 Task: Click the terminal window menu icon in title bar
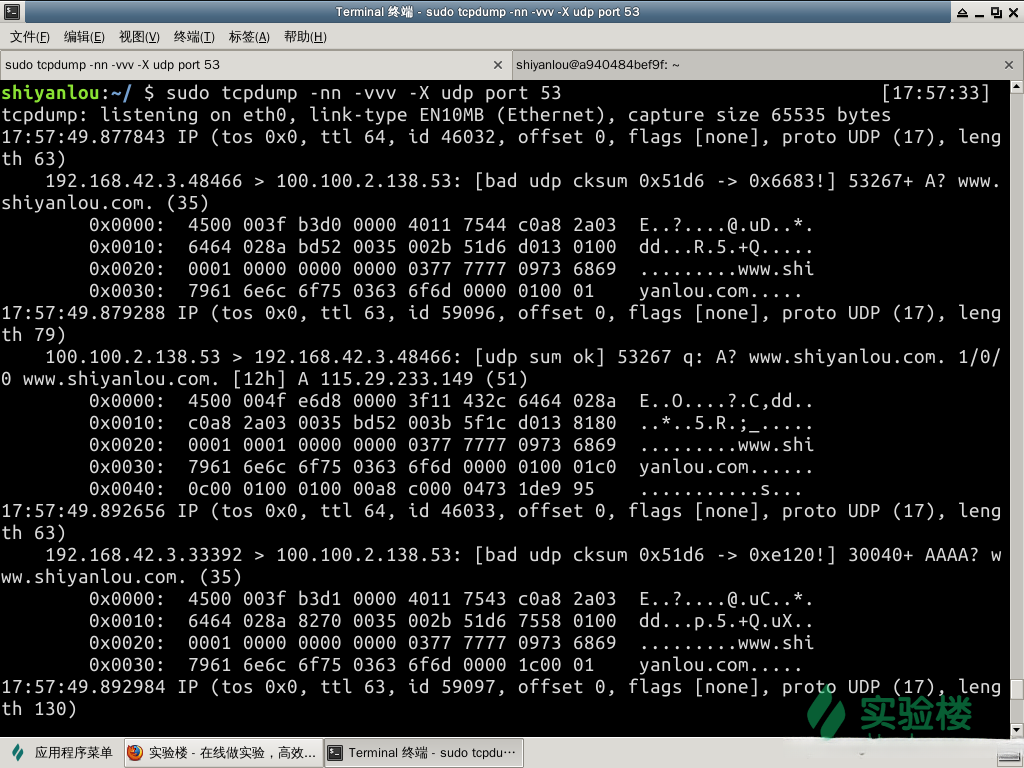pyautogui.click(x=12, y=11)
